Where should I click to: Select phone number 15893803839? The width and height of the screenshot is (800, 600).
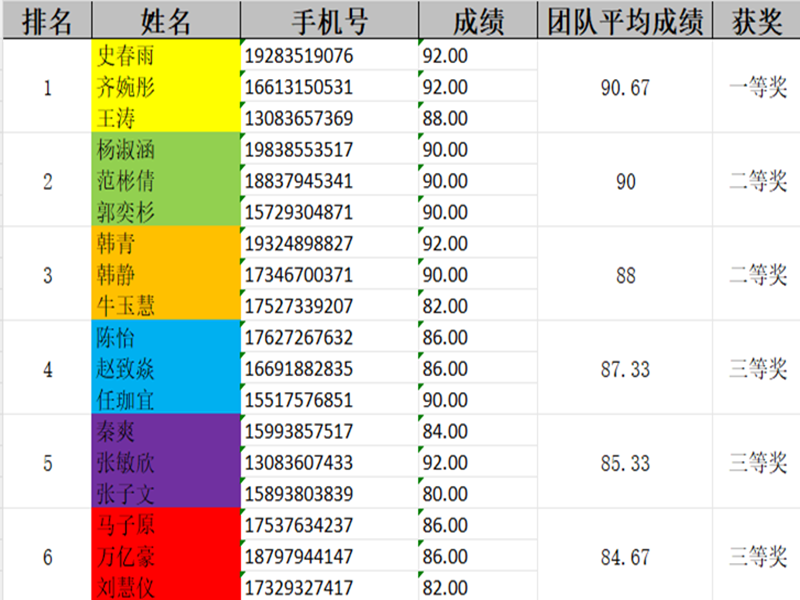tap(329, 493)
